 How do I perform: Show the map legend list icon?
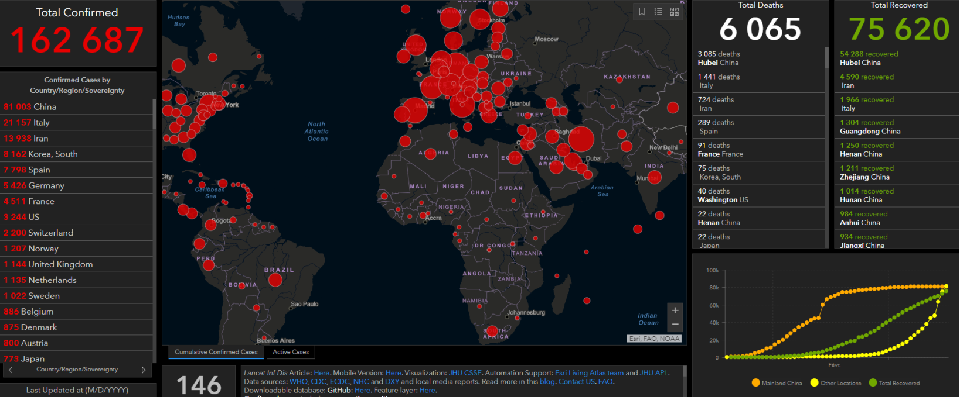(x=659, y=12)
